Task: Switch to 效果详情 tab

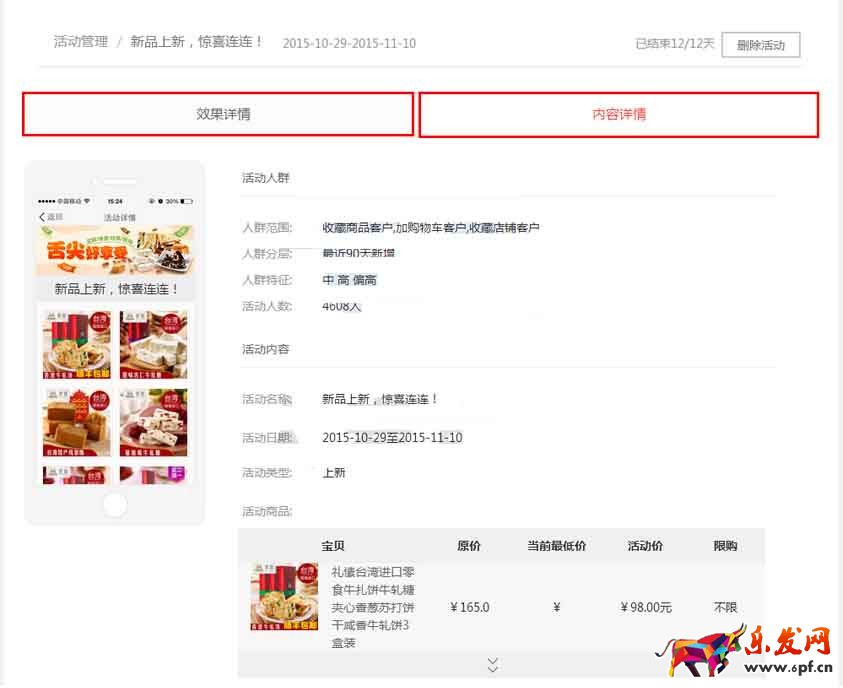Action: [x=218, y=114]
